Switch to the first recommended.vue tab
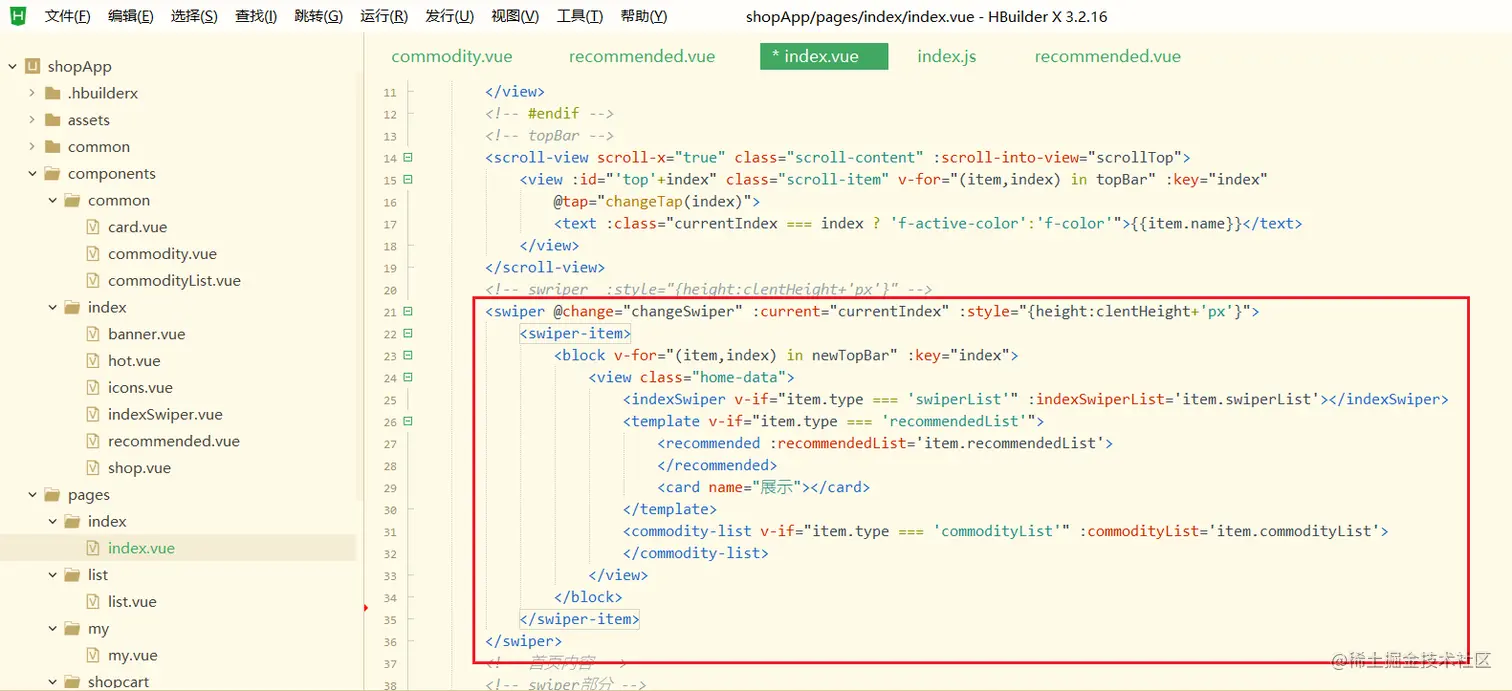Image resolution: width=1512 pixels, height=691 pixels. click(x=642, y=56)
